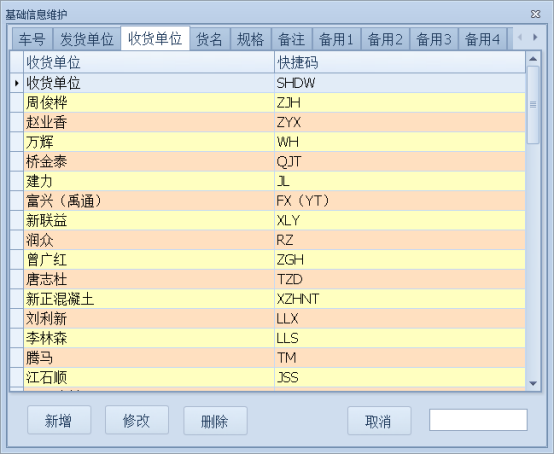Select the 备用1 tab
Viewport: 554px width, 454px height.
[336, 39]
